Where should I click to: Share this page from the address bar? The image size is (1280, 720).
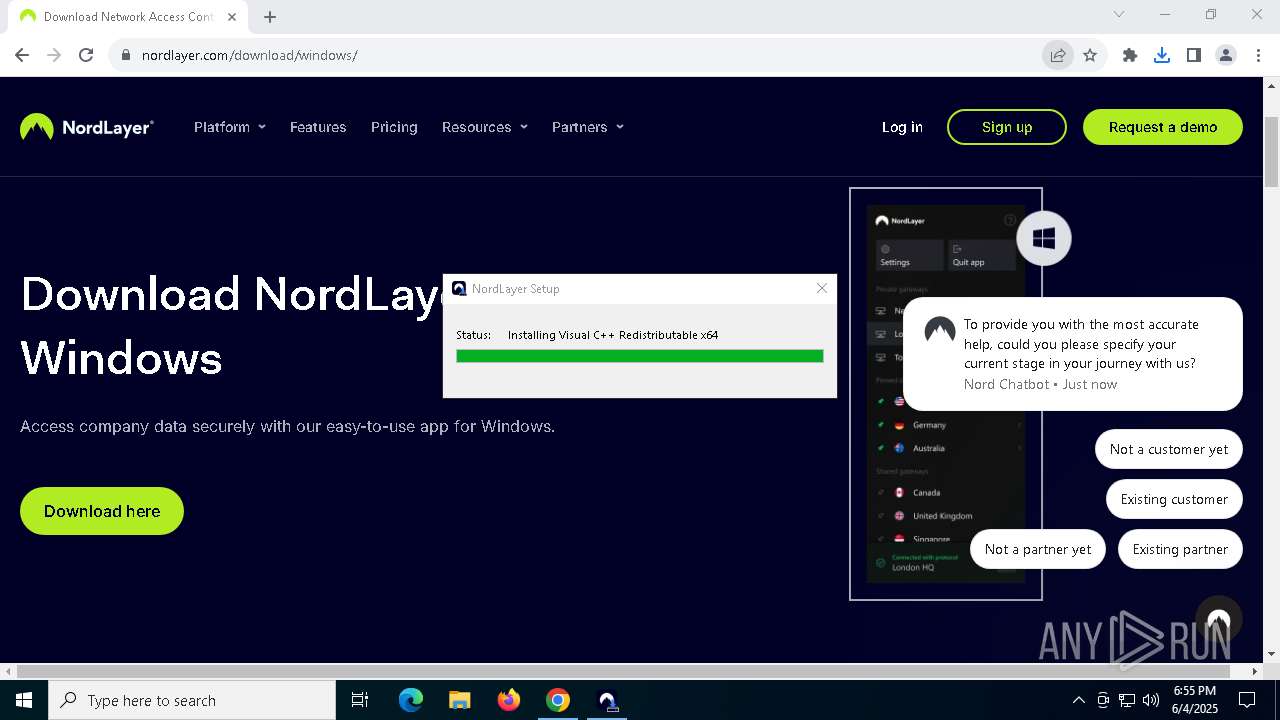pos(1057,55)
